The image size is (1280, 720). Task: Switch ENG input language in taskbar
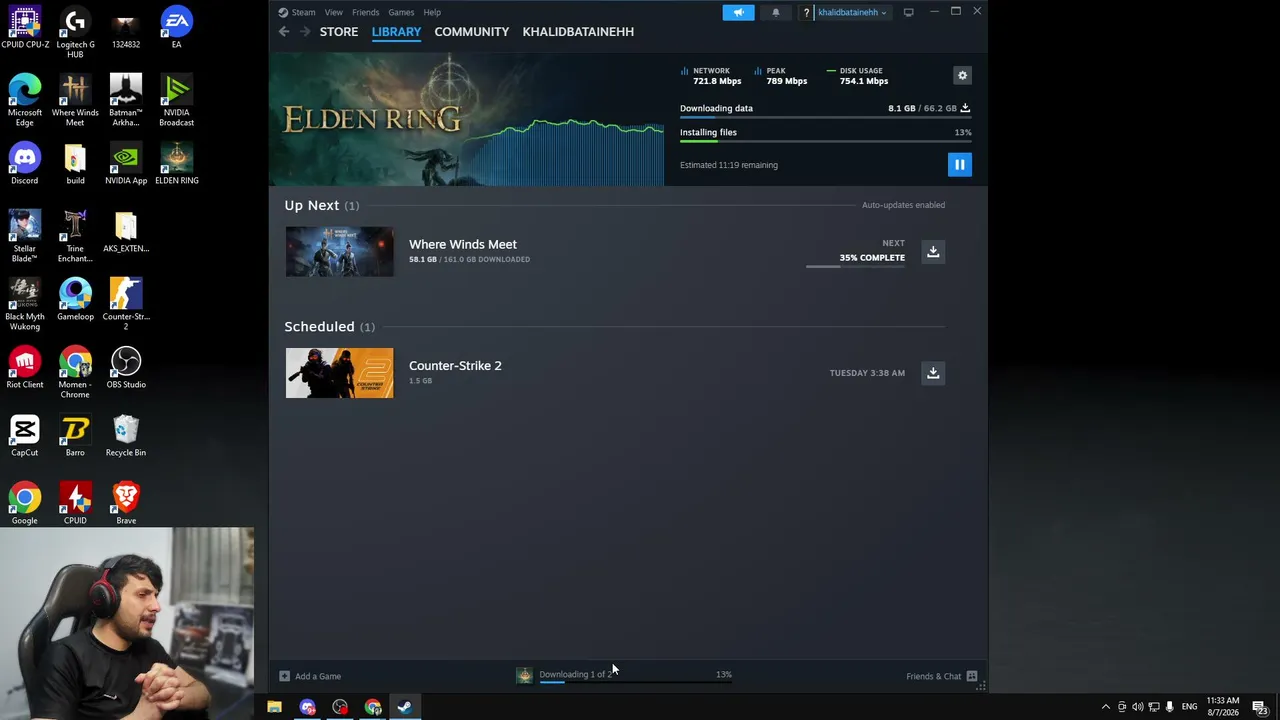point(1189,707)
